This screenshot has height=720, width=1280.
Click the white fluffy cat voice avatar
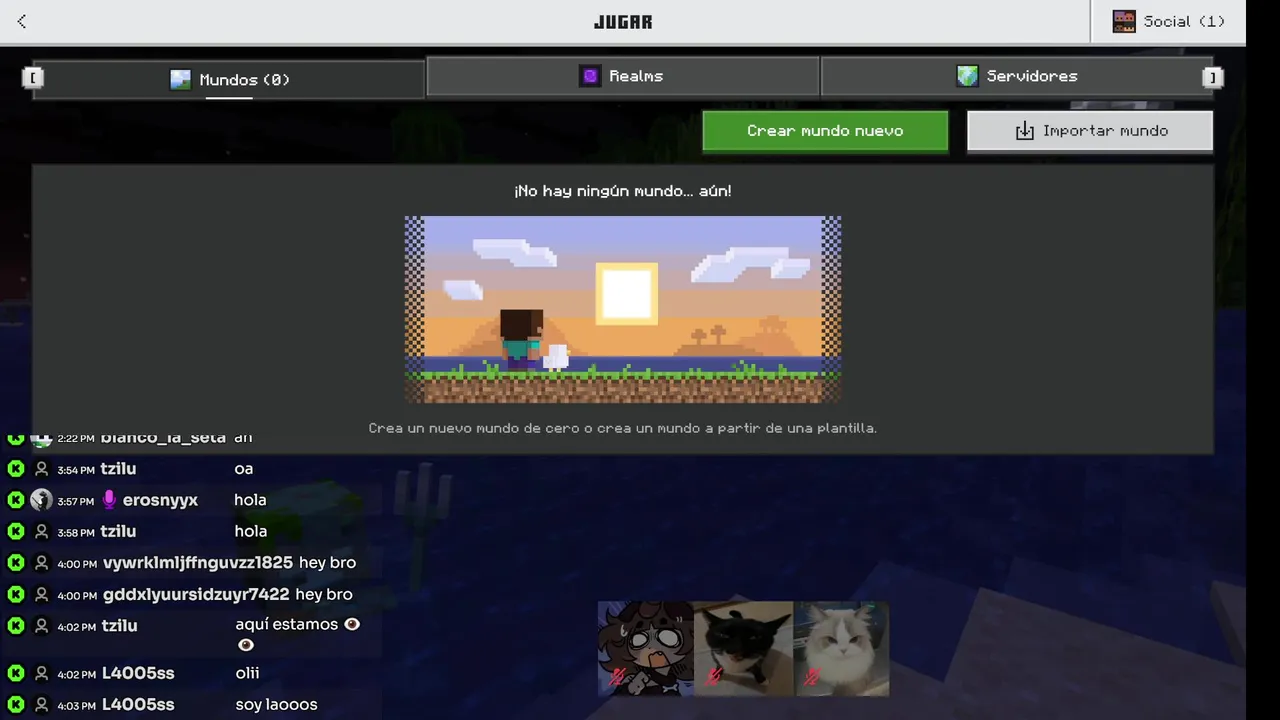point(841,648)
